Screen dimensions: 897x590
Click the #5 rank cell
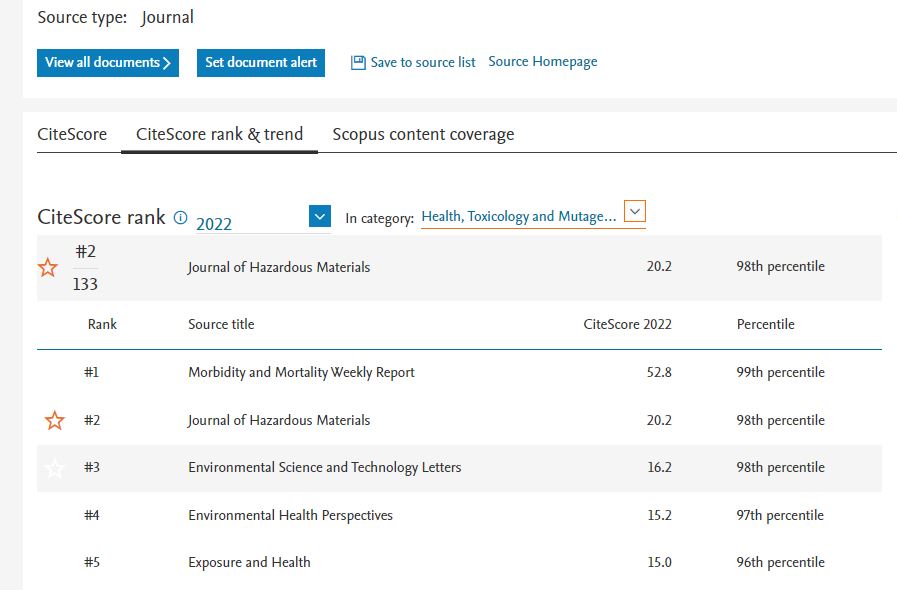pyautogui.click(x=92, y=563)
